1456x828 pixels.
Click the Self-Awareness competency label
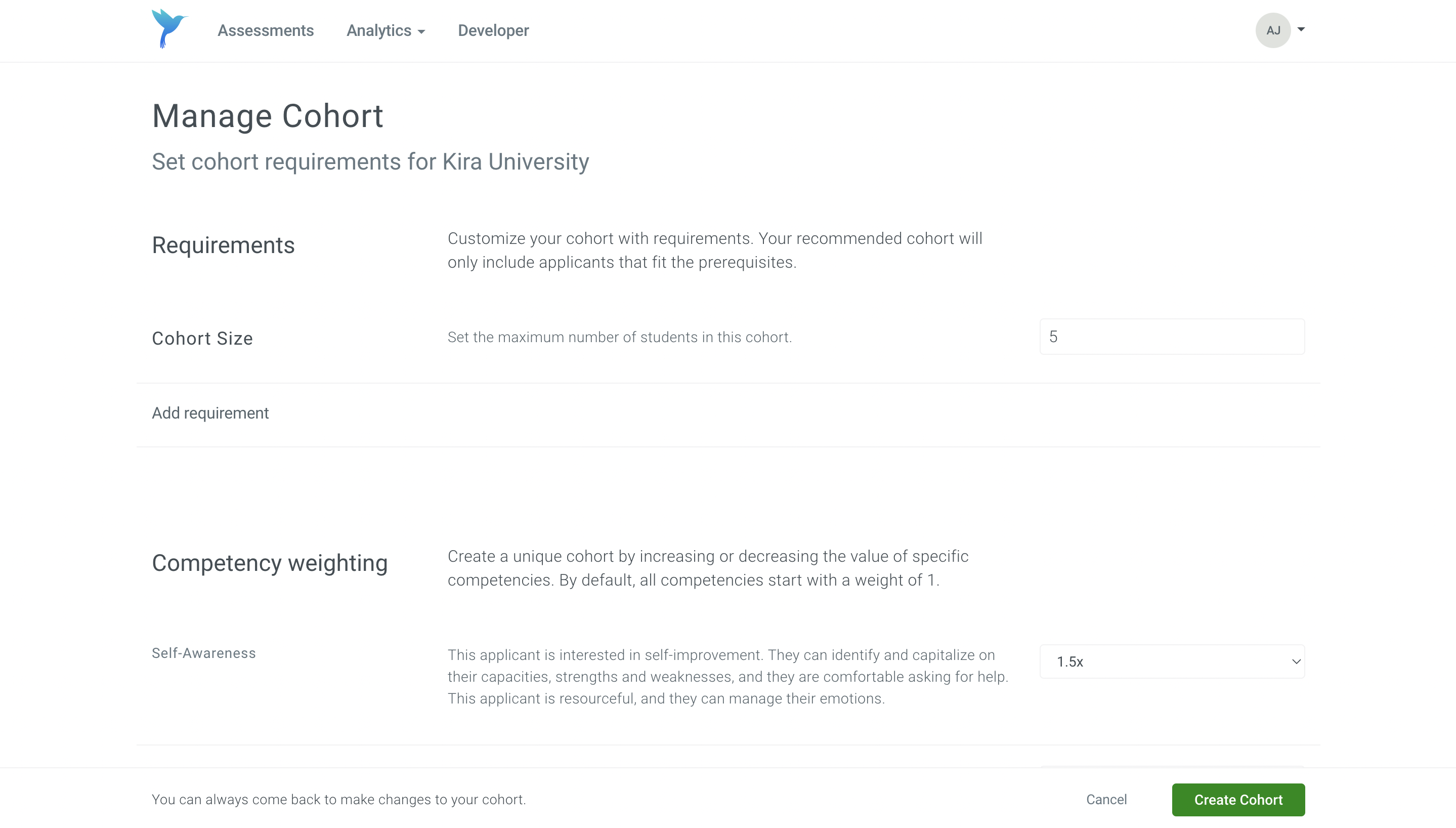(x=203, y=653)
